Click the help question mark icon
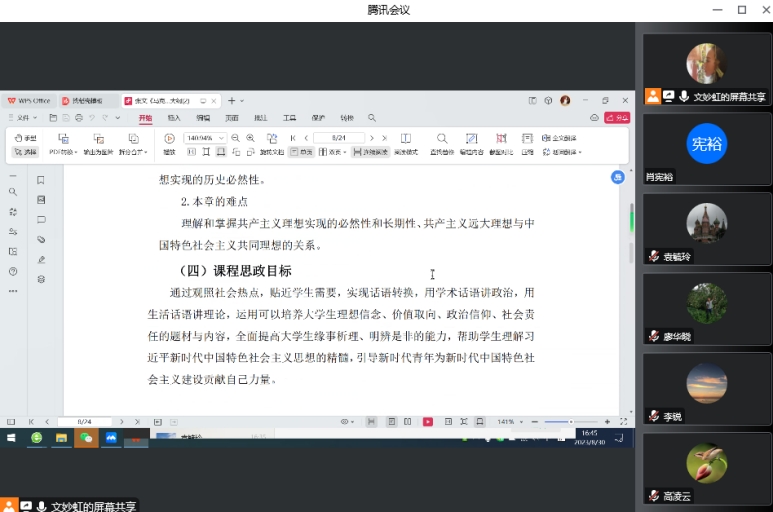 pyautogui.click(x=13, y=271)
